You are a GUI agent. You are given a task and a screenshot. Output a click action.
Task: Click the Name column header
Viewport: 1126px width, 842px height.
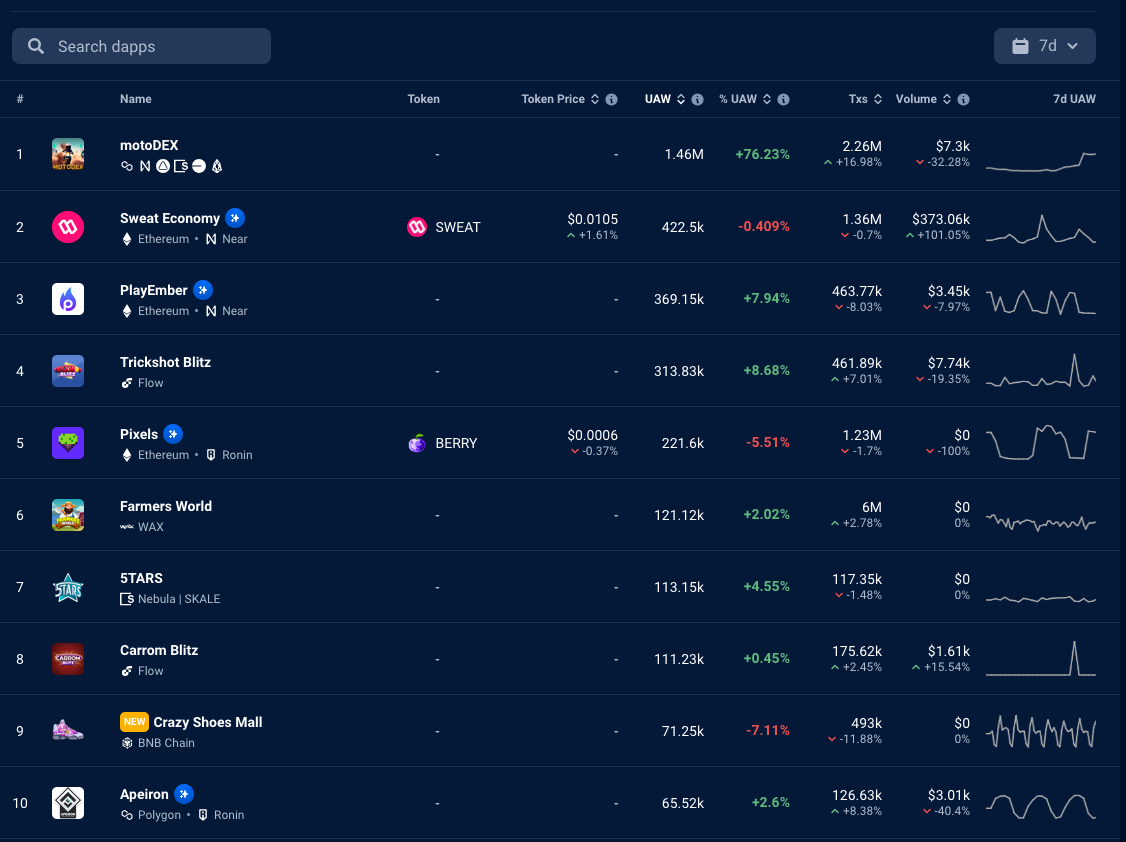click(136, 99)
